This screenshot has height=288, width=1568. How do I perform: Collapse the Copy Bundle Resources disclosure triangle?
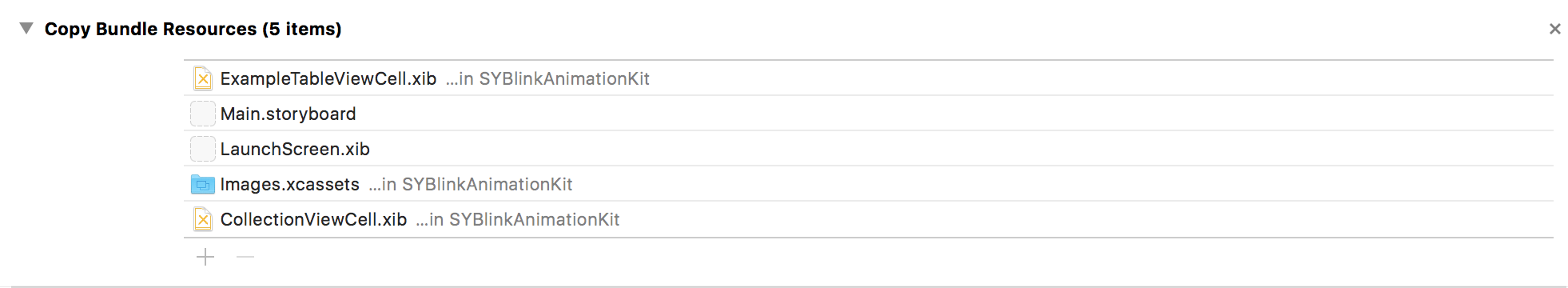pyautogui.click(x=26, y=29)
